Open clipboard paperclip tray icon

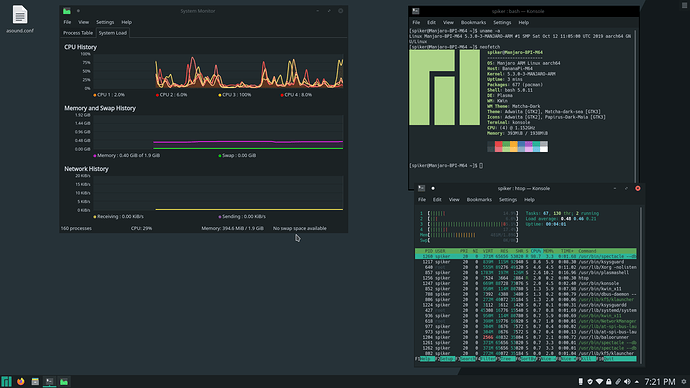coord(618,381)
